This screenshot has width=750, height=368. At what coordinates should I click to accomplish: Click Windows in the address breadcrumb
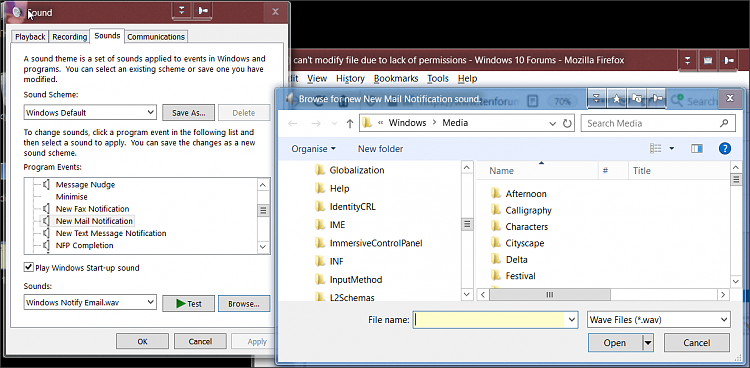[x=407, y=123]
